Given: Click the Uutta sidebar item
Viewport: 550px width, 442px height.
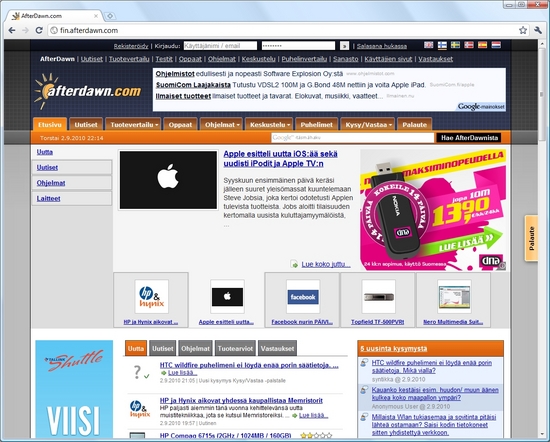Looking at the screenshot, I should point(45,152).
